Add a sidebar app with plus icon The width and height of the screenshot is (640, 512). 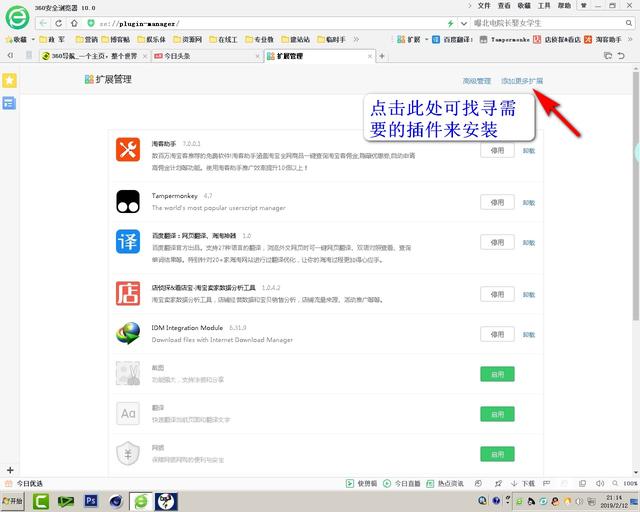click(10, 470)
